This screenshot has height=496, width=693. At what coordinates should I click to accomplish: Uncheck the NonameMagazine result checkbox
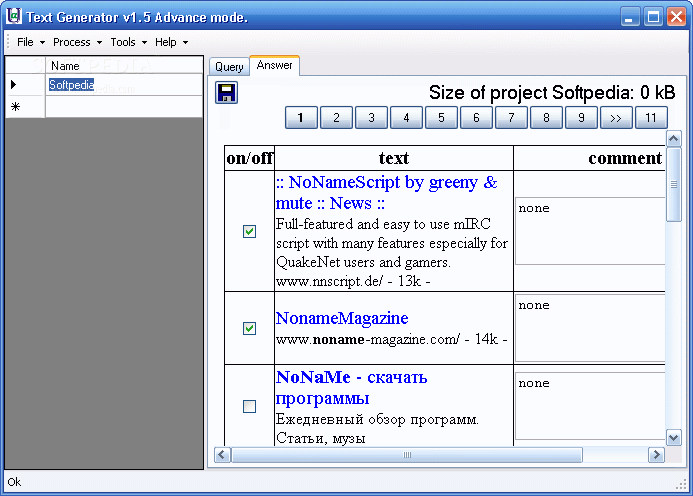pyautogui.click(x=249, y=328)
